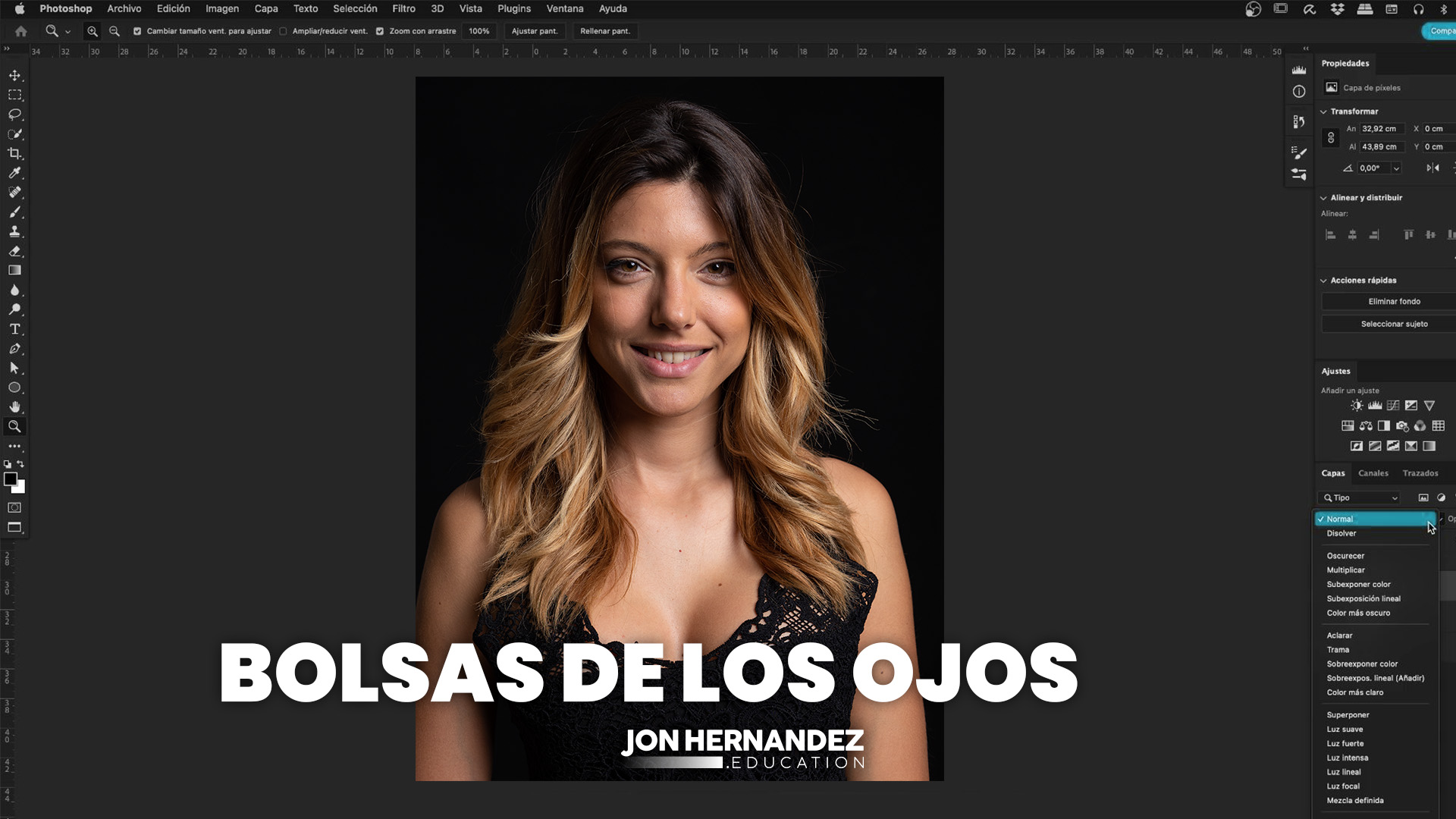Click the foreground color swatch
1456x819 pixels.
[x=10, y=479]
